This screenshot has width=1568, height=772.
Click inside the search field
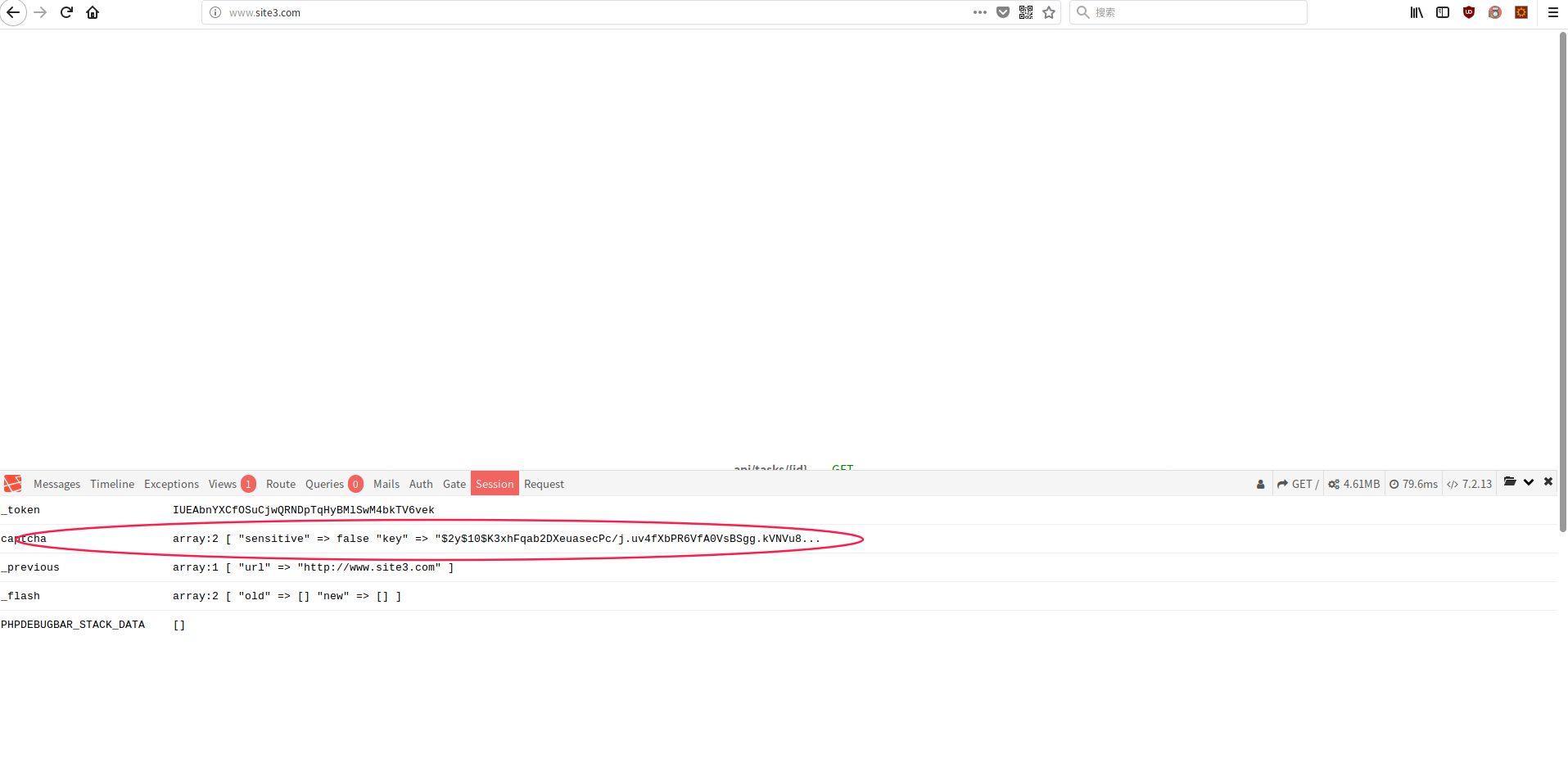[1187, 12]
